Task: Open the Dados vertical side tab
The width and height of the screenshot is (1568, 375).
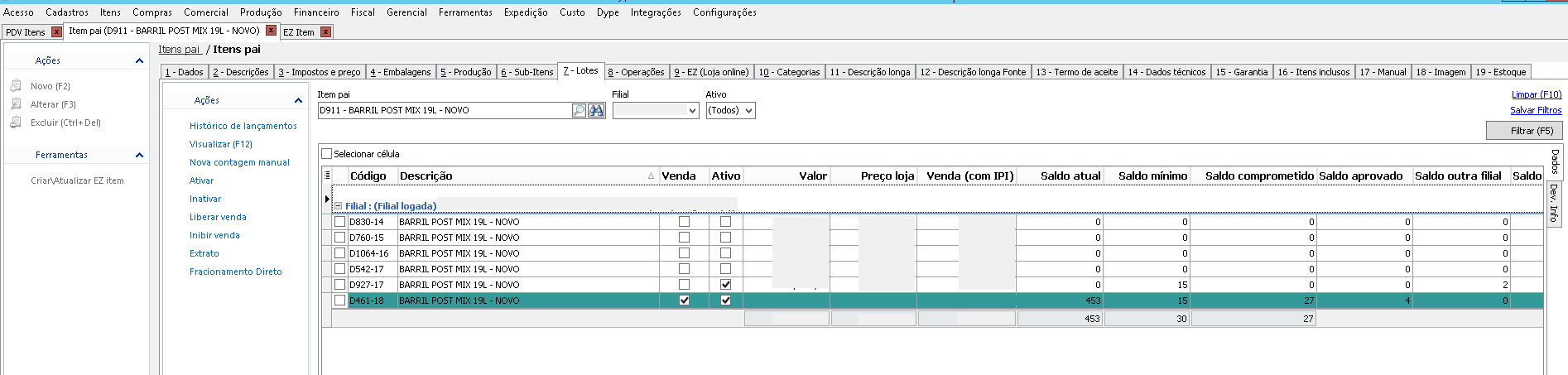Action: click(1554, 161)
